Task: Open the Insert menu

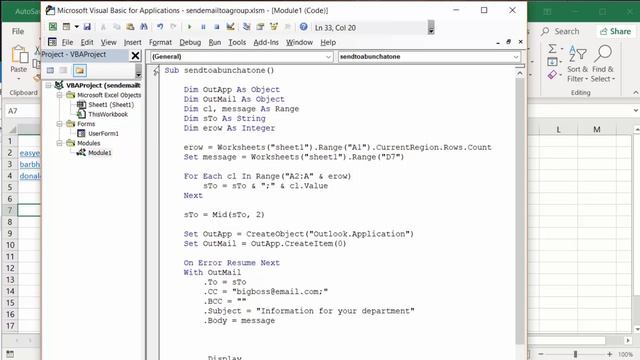Action: (x=133, y=42)
